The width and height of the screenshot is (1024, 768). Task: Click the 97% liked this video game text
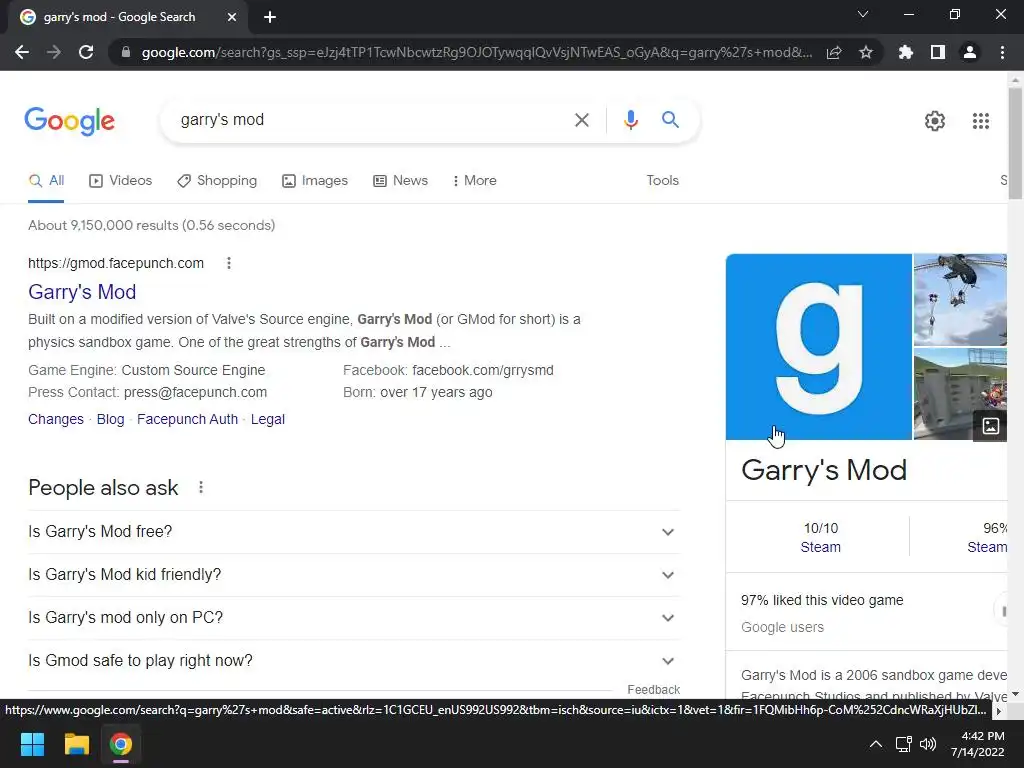pyautogui.click(x=822, y=600)
